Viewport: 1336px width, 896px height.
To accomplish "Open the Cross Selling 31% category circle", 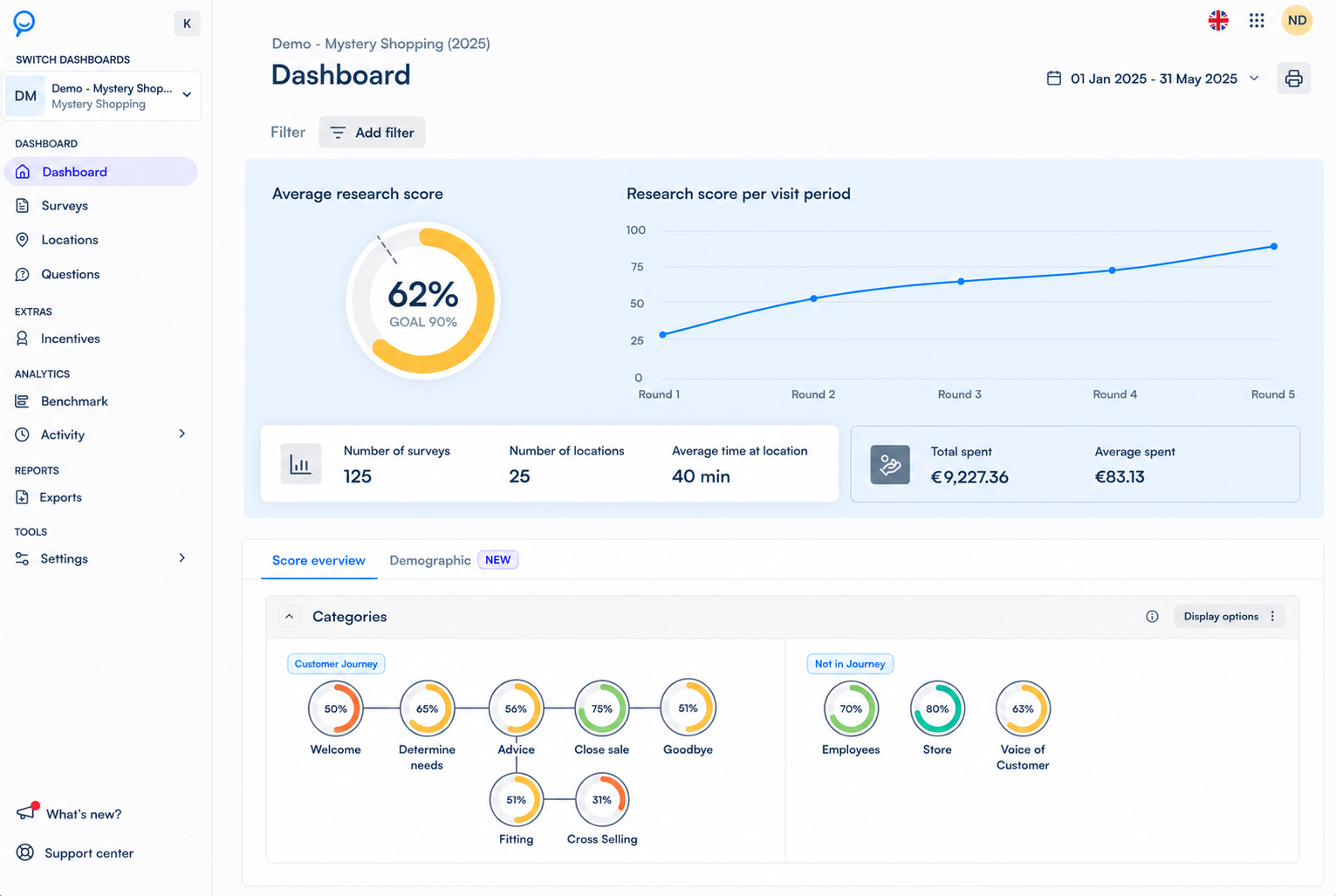I will pyautogui.click(x=601, y=799).
